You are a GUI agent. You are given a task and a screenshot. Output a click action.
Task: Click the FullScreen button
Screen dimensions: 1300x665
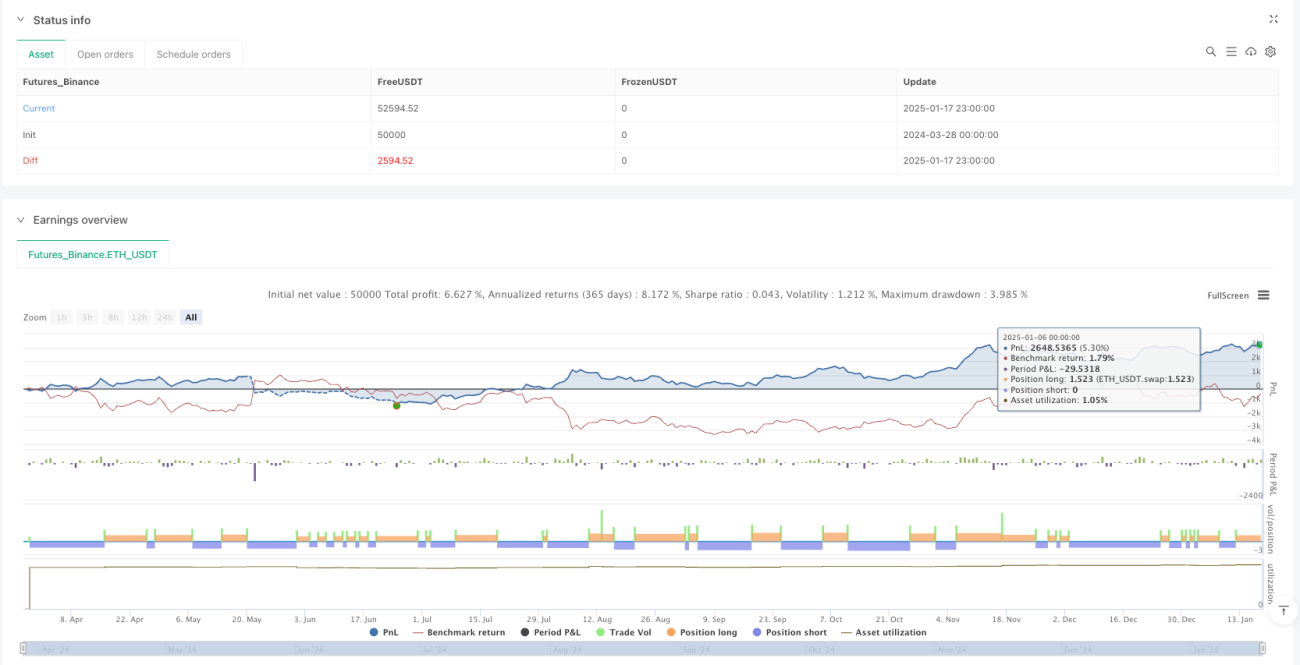(1228, 295)
